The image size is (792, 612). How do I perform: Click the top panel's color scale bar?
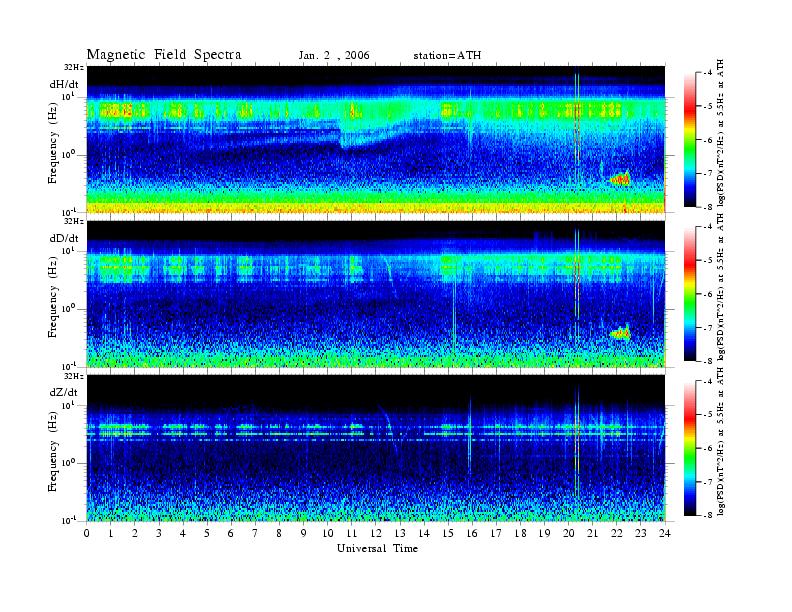[689, 140]
